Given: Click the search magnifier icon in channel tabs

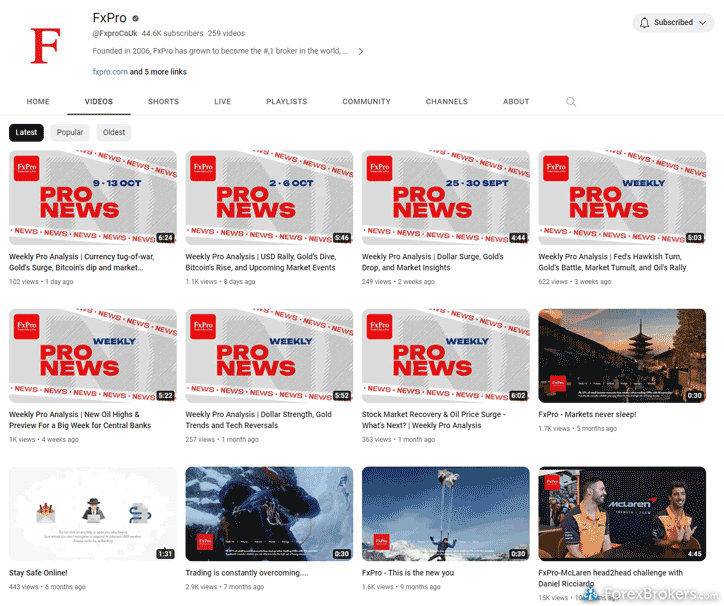Looking at the screenshot, I should [x=571, y=101].
